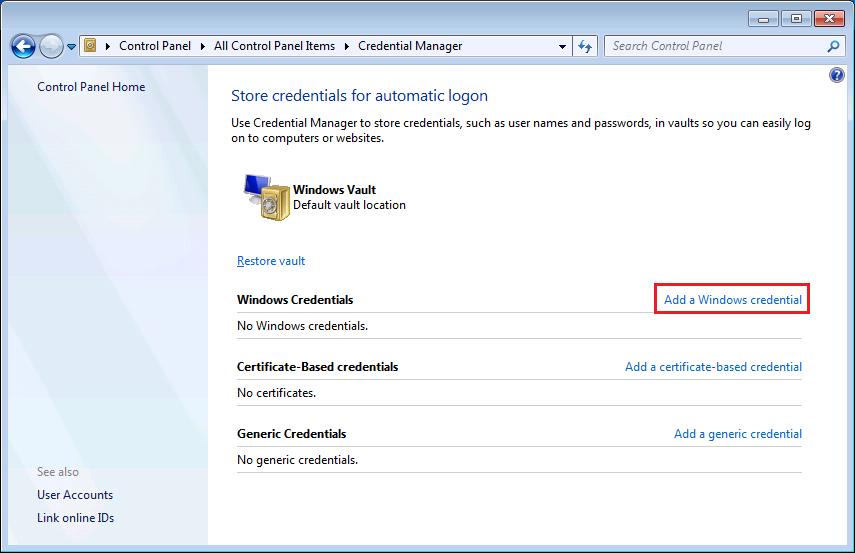Click the Refresh button beside address bar
The height and width of the screenshot is (553, 855).
pyautogui.click(x=586, y=46)
